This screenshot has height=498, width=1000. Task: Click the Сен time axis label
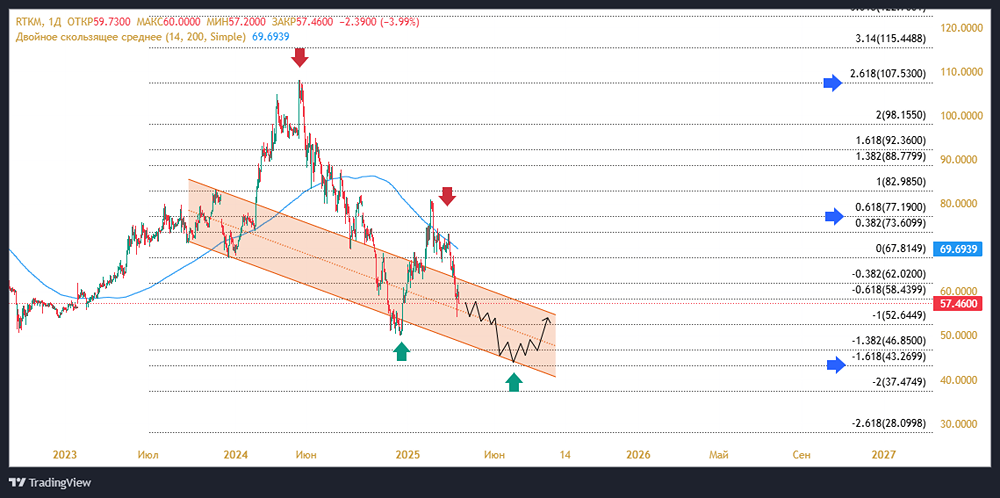click(x=801, y=455)
